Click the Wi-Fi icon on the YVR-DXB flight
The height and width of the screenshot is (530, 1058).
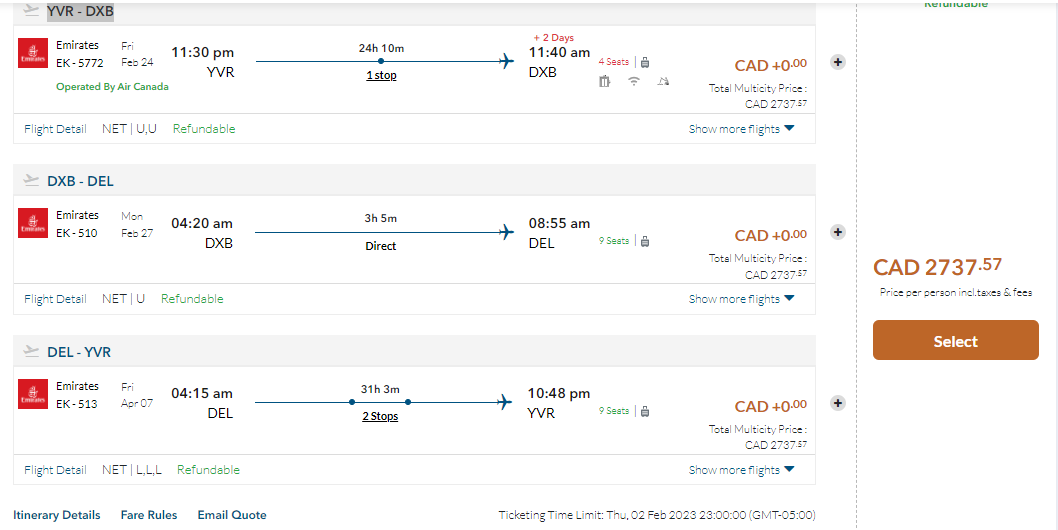coord(634,82)
